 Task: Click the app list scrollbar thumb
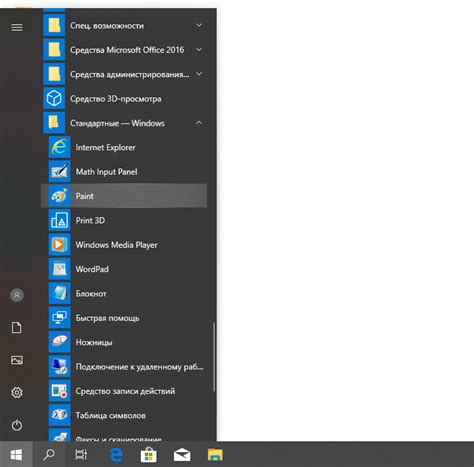214,357
